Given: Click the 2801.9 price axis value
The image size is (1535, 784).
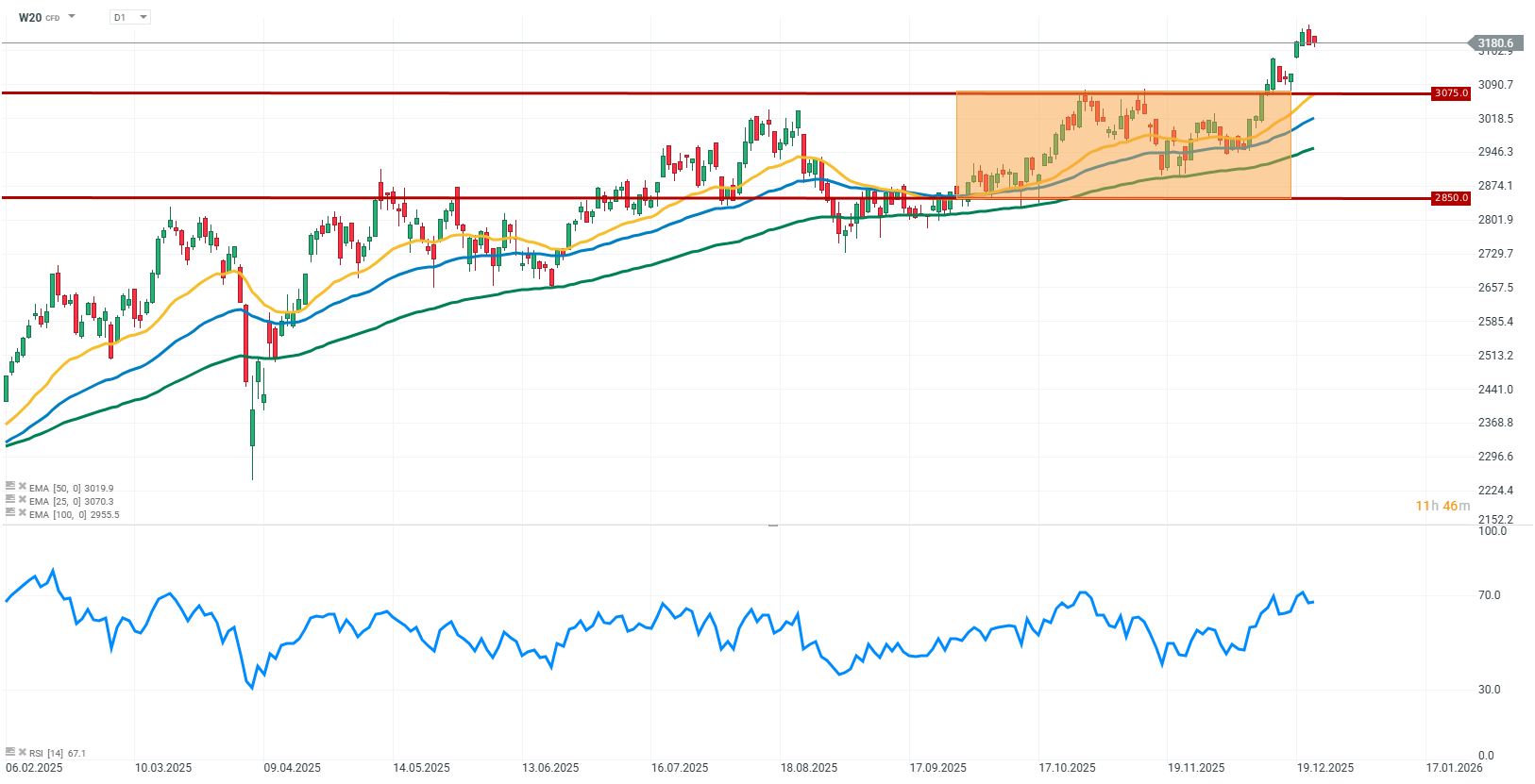Looking at the screenshot, I should (1495, 220).
